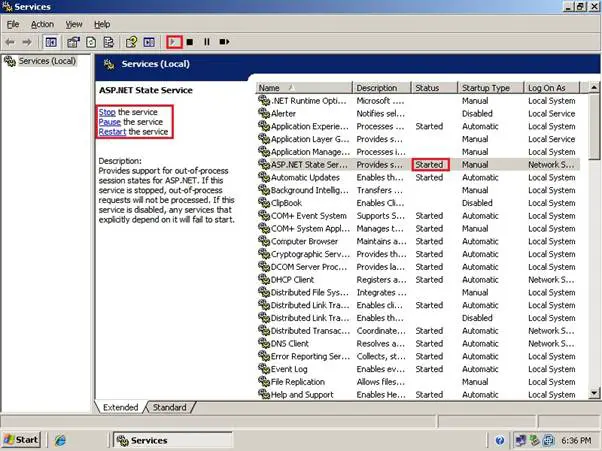602x451 pixels.
Task: Select the Background Intelligent Transfer row
Action: 418,190
